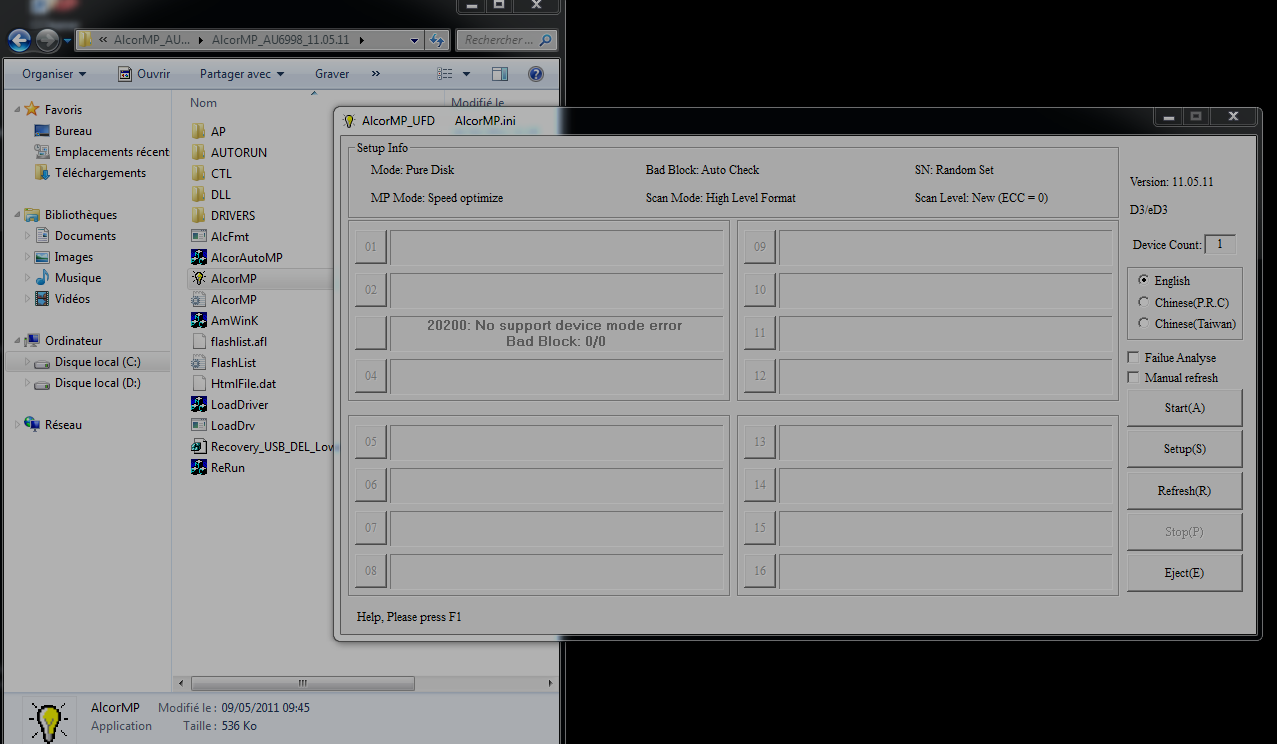The width and height of the screenshot is (1277, 744).
Task: Click the Setup(S) button
Action: point(1184,449)
